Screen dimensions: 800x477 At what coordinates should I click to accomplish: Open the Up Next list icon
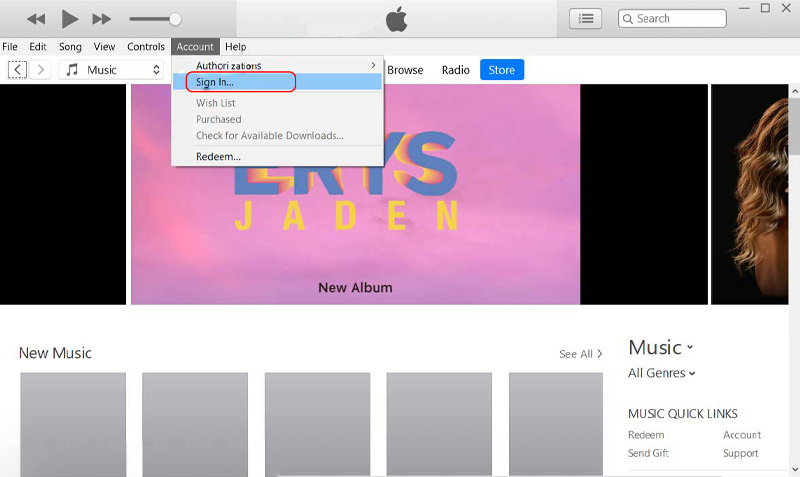(x=585, y=19)
